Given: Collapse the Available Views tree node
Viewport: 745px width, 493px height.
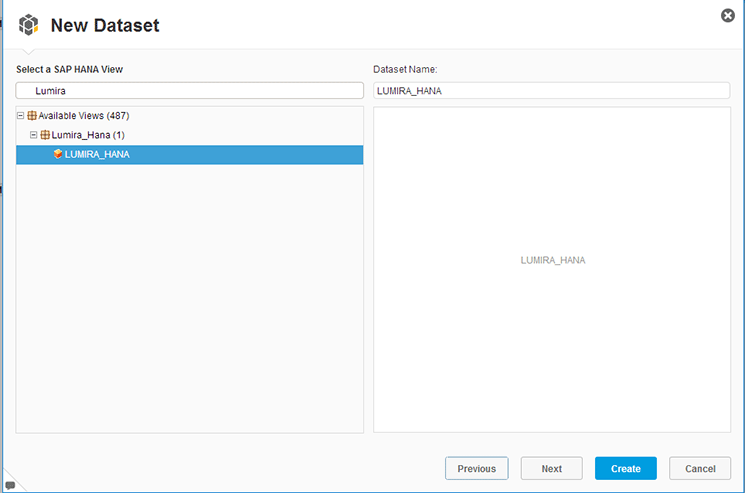Looking at the screenshot, I should click(21, 116).
